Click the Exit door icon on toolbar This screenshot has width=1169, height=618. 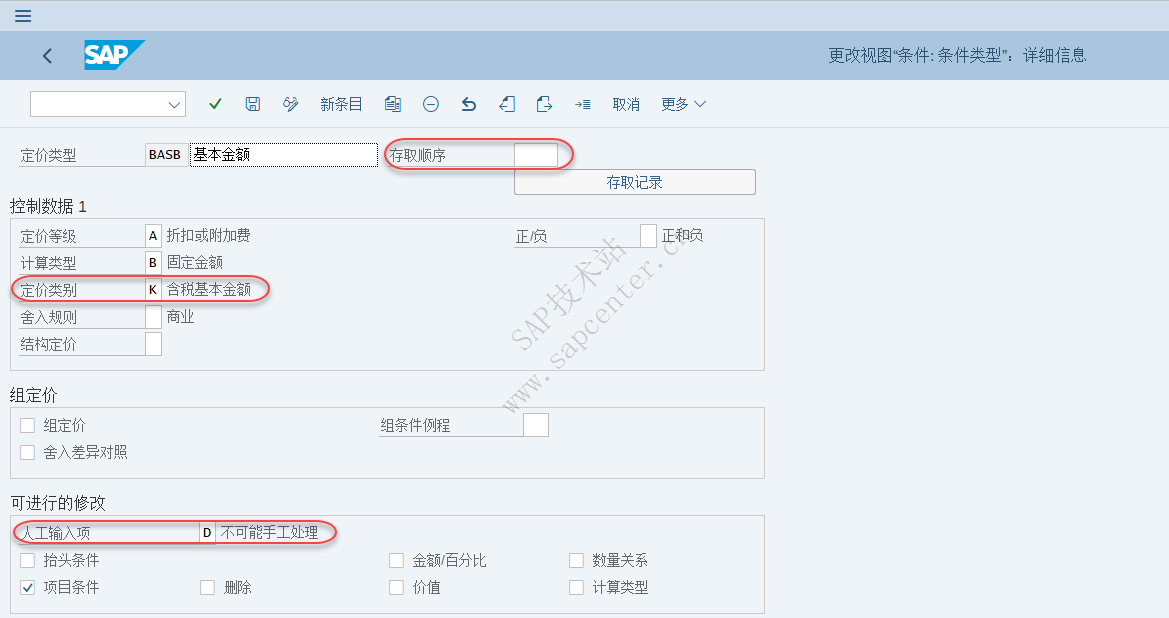[x=506, y=103]
